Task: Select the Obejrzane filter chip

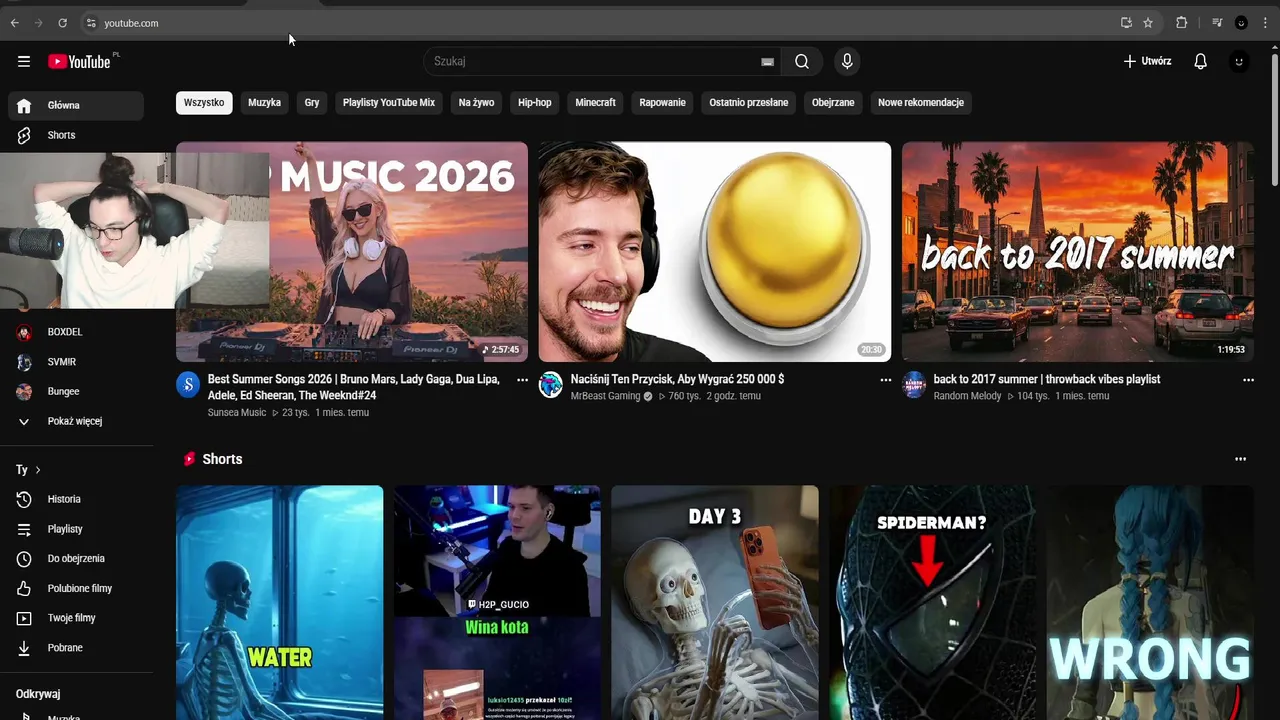Action: point(833,102)
